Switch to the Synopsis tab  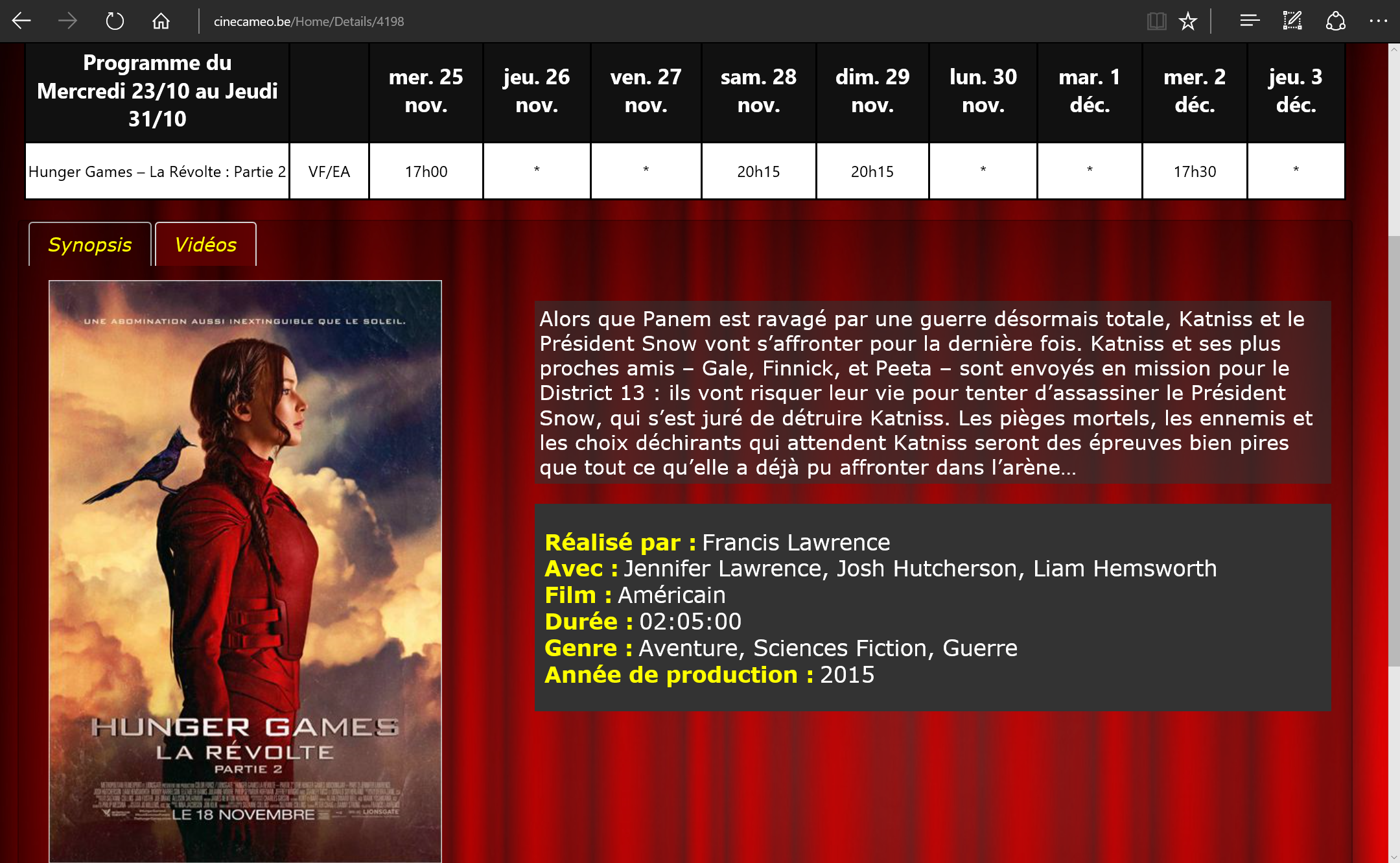(90, 244)
